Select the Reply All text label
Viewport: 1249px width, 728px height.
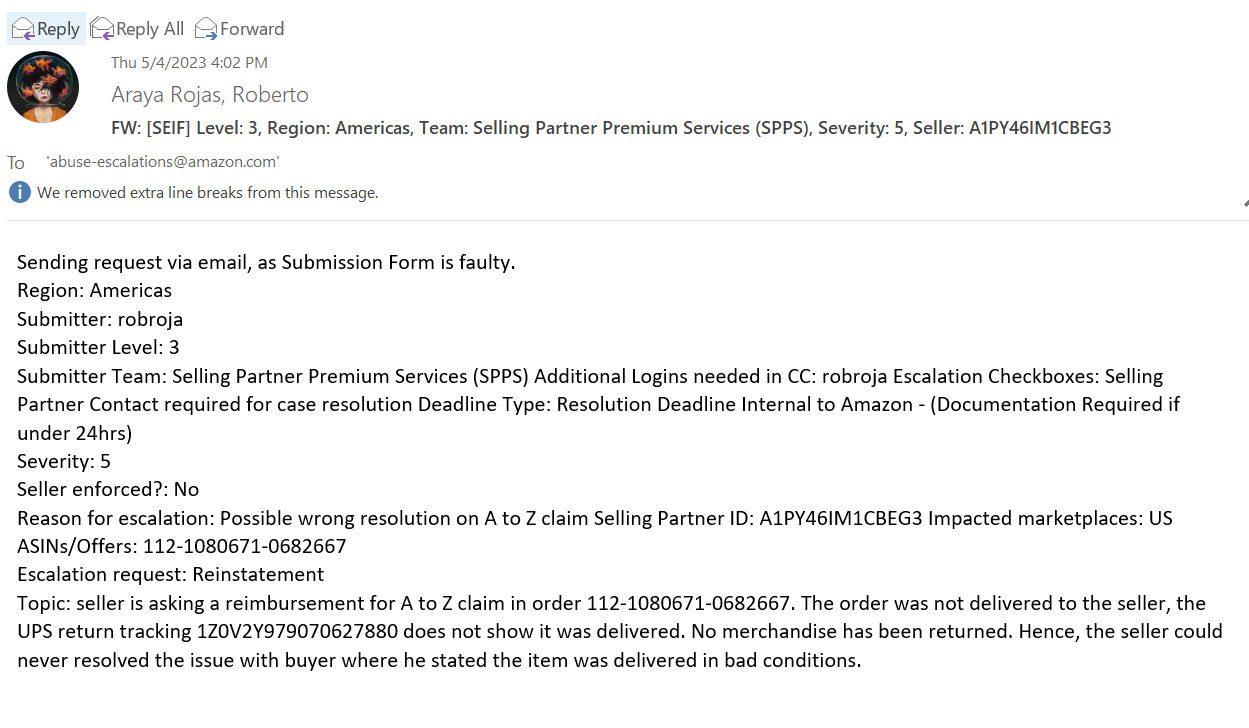(x=151, y=29)
